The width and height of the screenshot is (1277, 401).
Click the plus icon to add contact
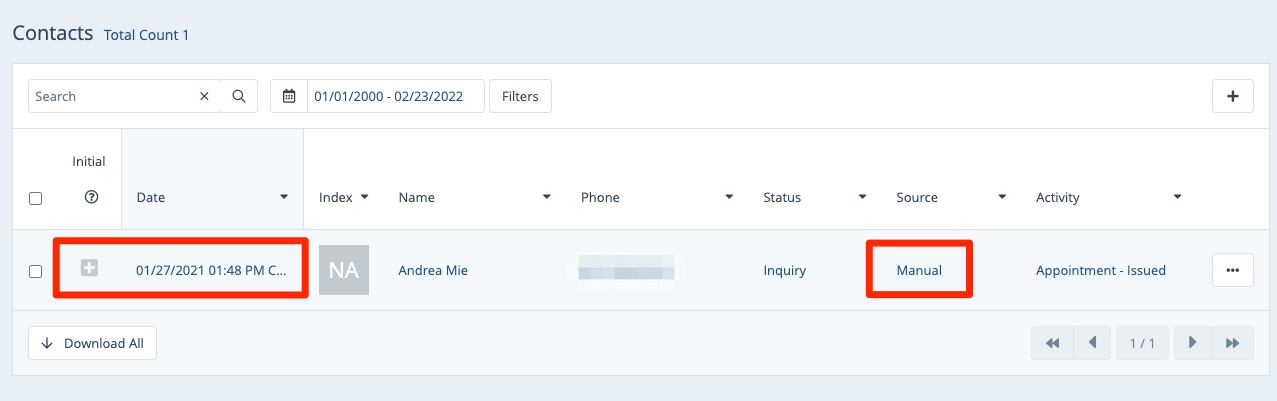click(1232, 96)
